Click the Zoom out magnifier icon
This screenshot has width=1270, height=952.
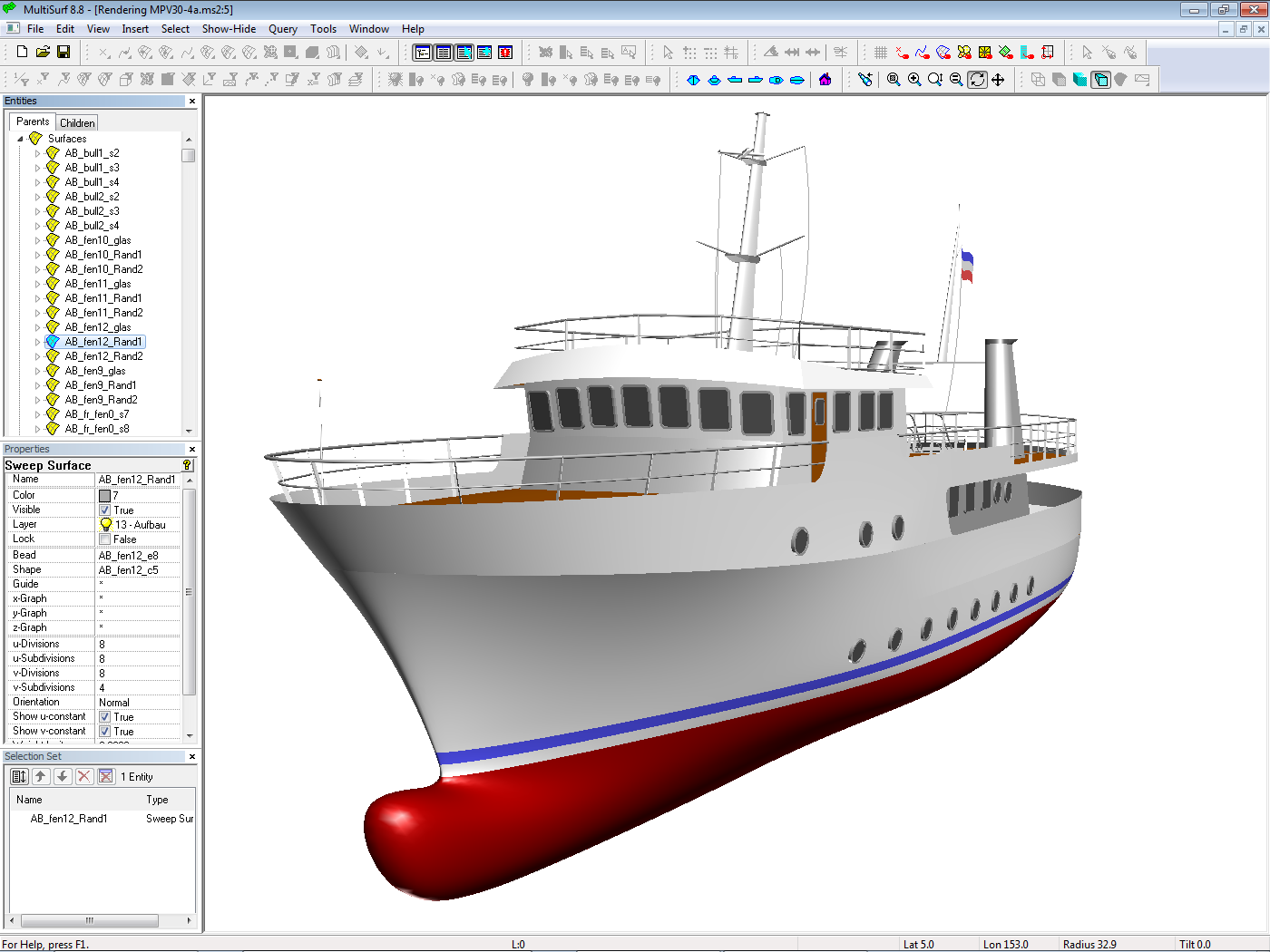pos(956,80)
